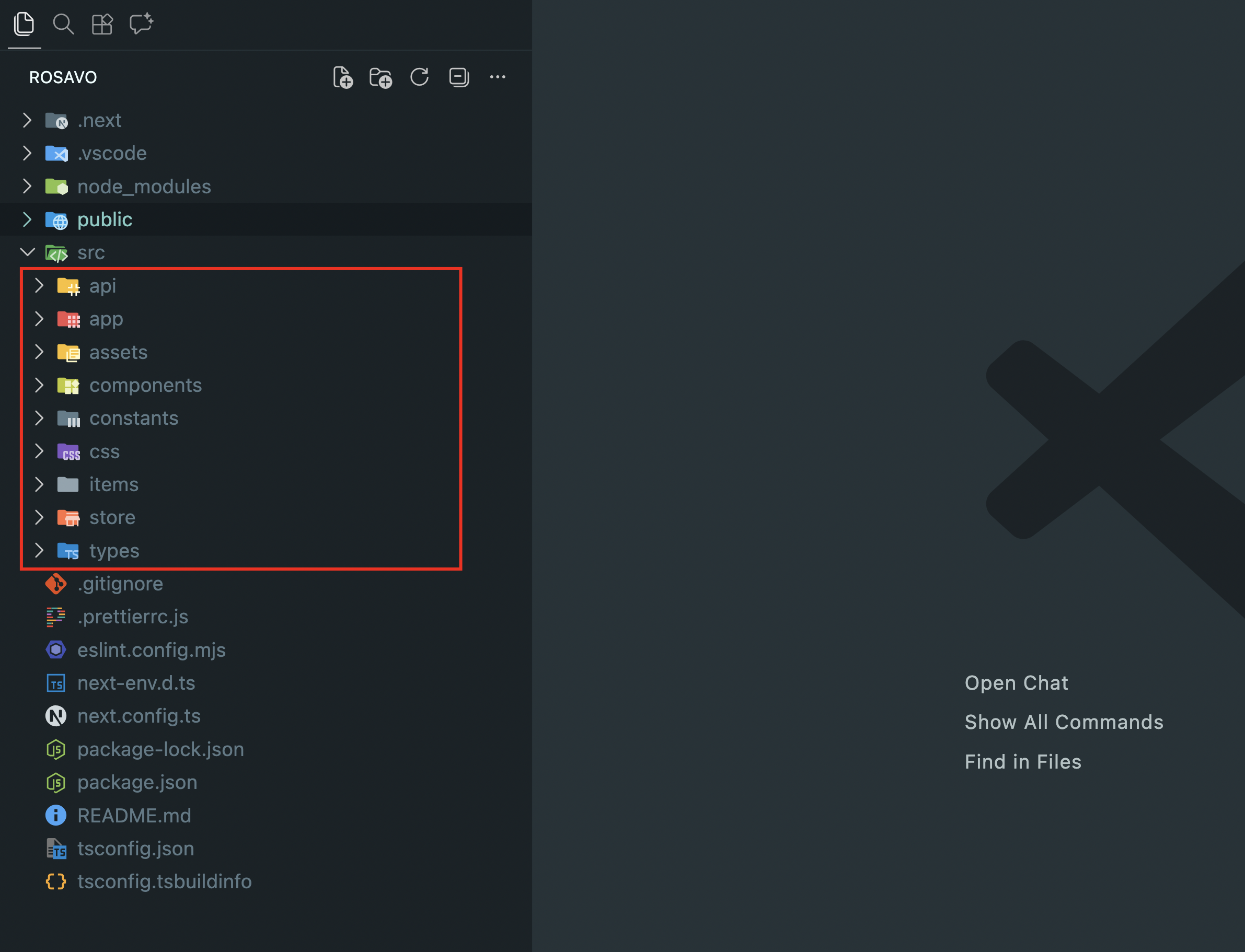Click Open Chat link

coord(1016,683)
